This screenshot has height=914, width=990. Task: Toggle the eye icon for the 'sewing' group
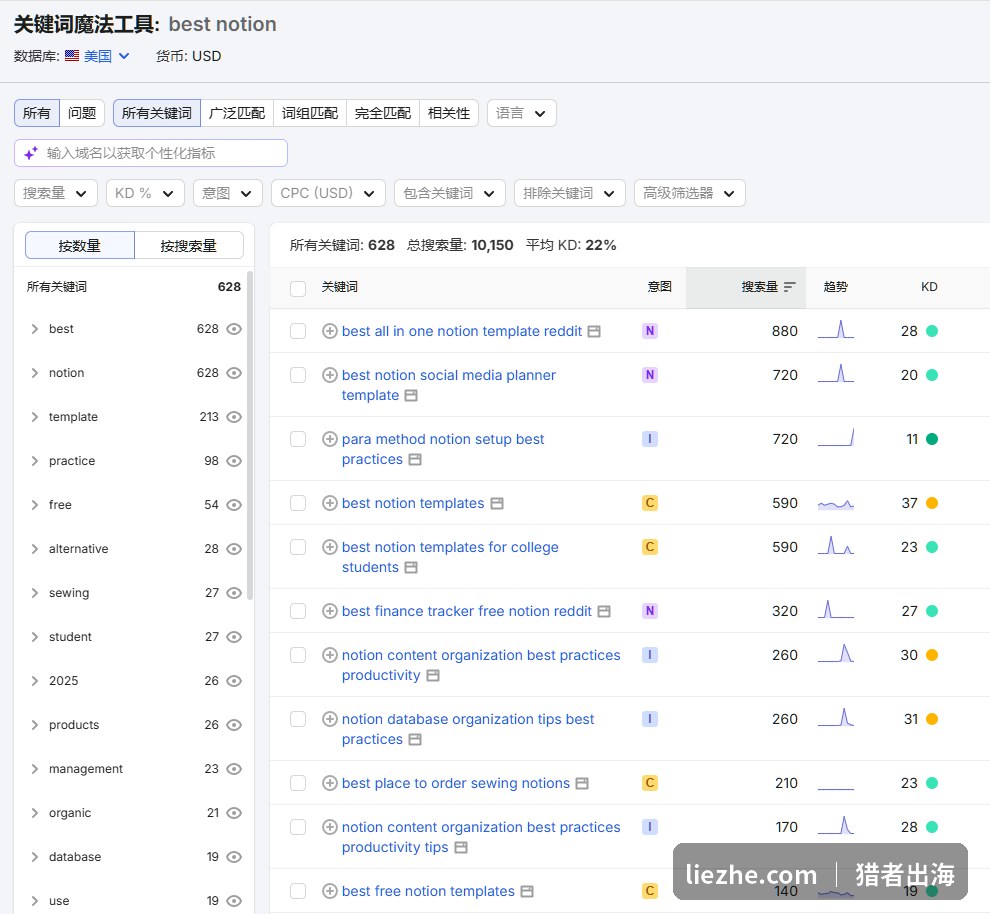click(234, 593)
